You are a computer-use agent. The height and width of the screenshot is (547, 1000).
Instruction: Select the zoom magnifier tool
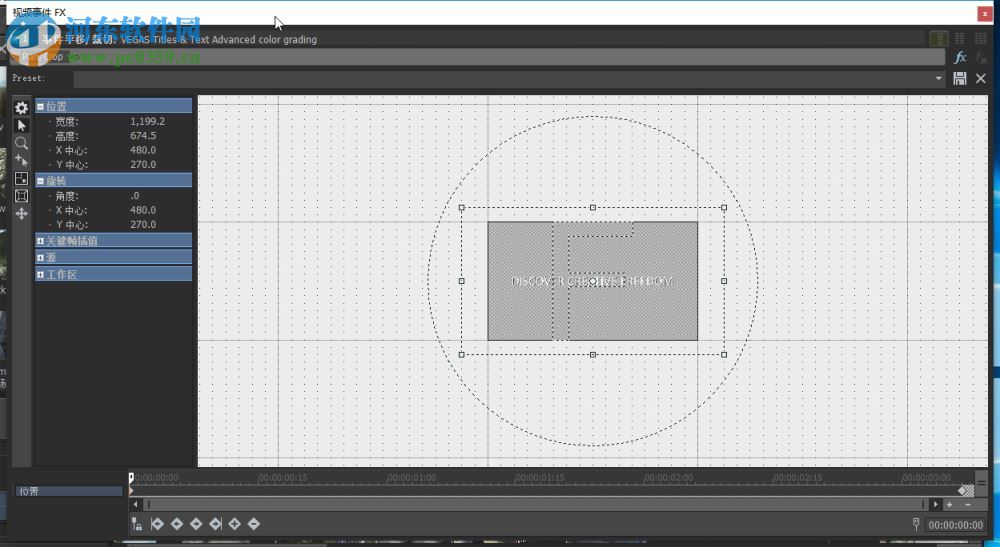(21, 143)
